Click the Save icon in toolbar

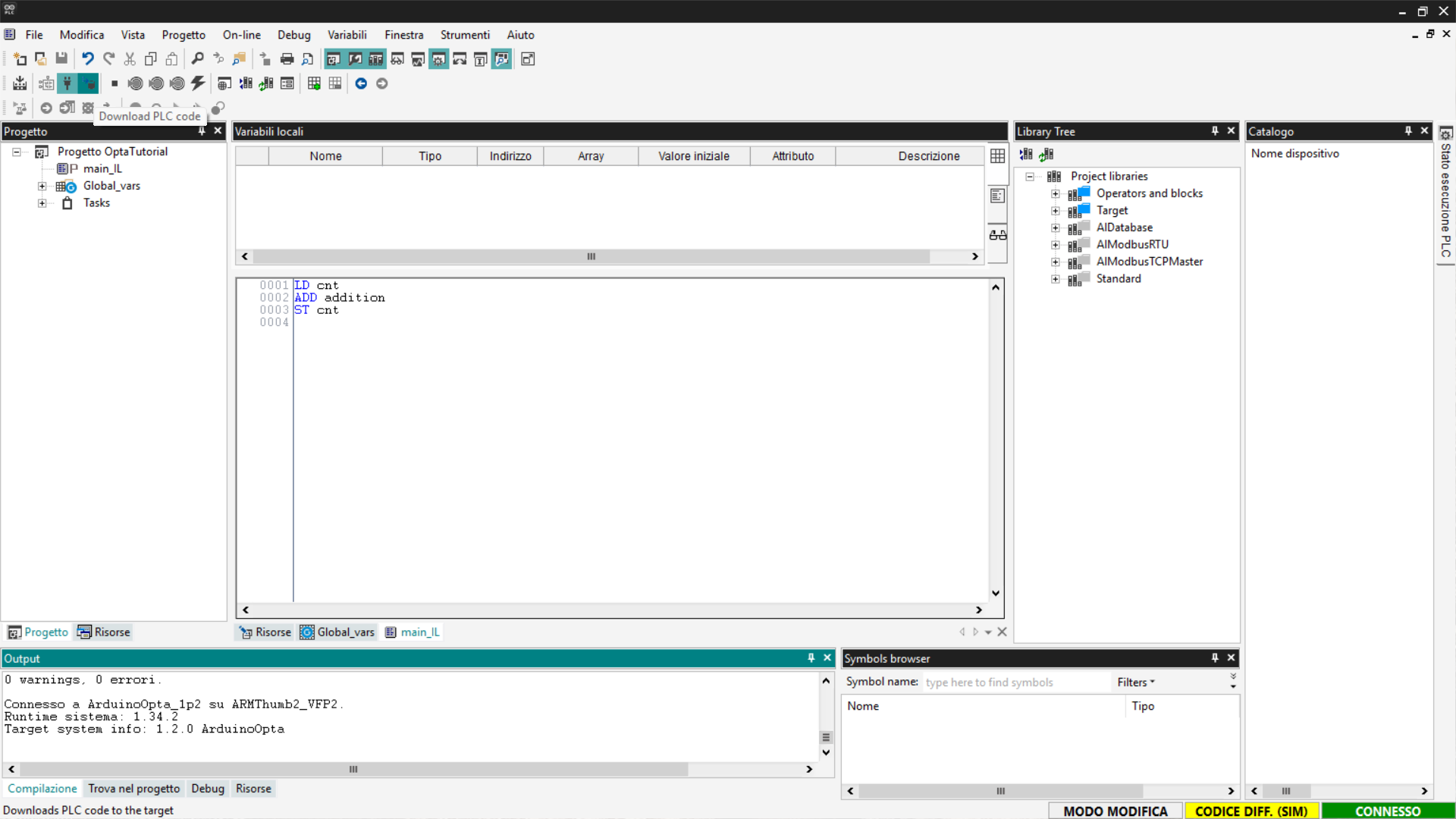(x=61, y=59)
